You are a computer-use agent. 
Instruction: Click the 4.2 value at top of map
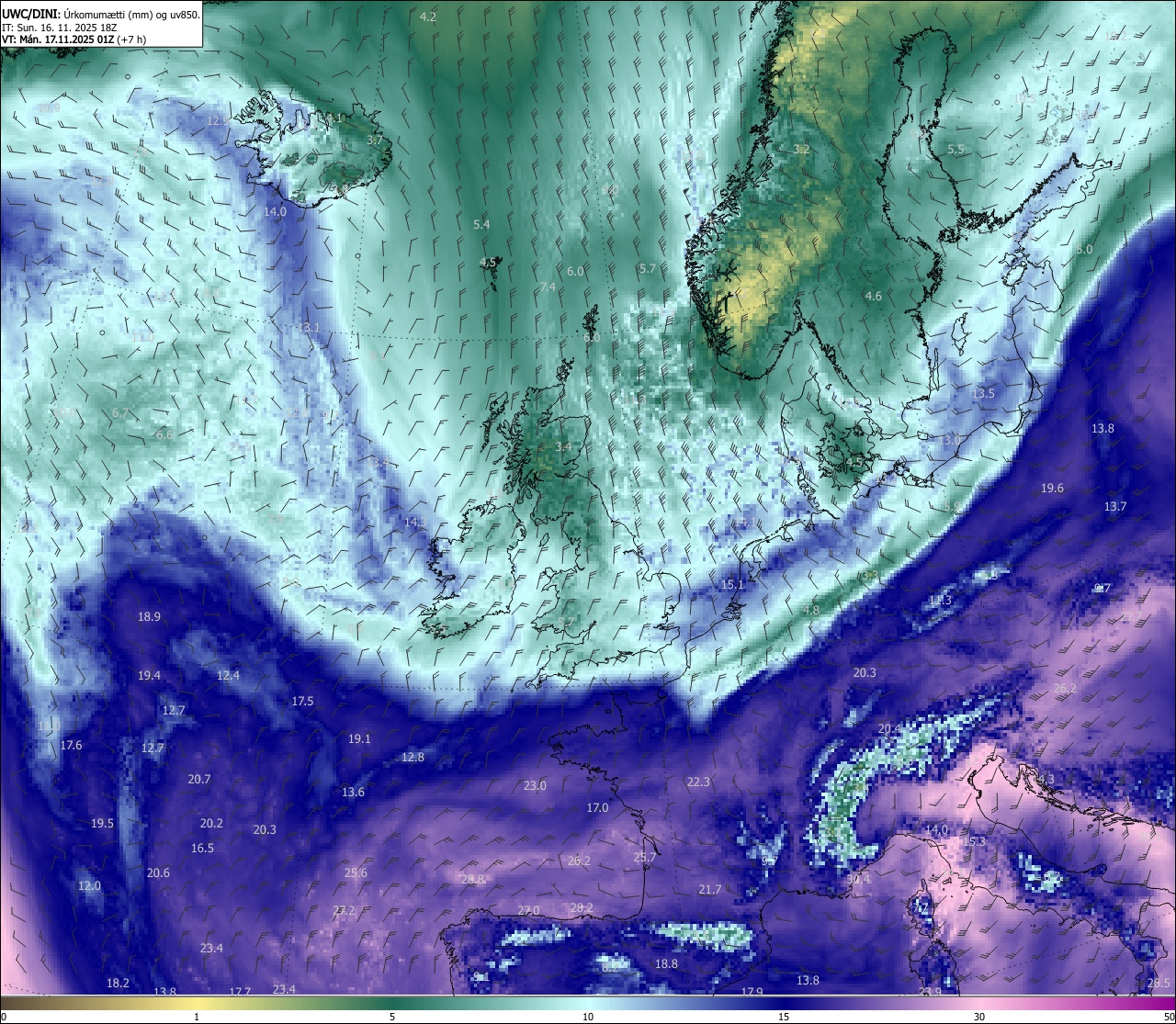(x=428, y=17)
